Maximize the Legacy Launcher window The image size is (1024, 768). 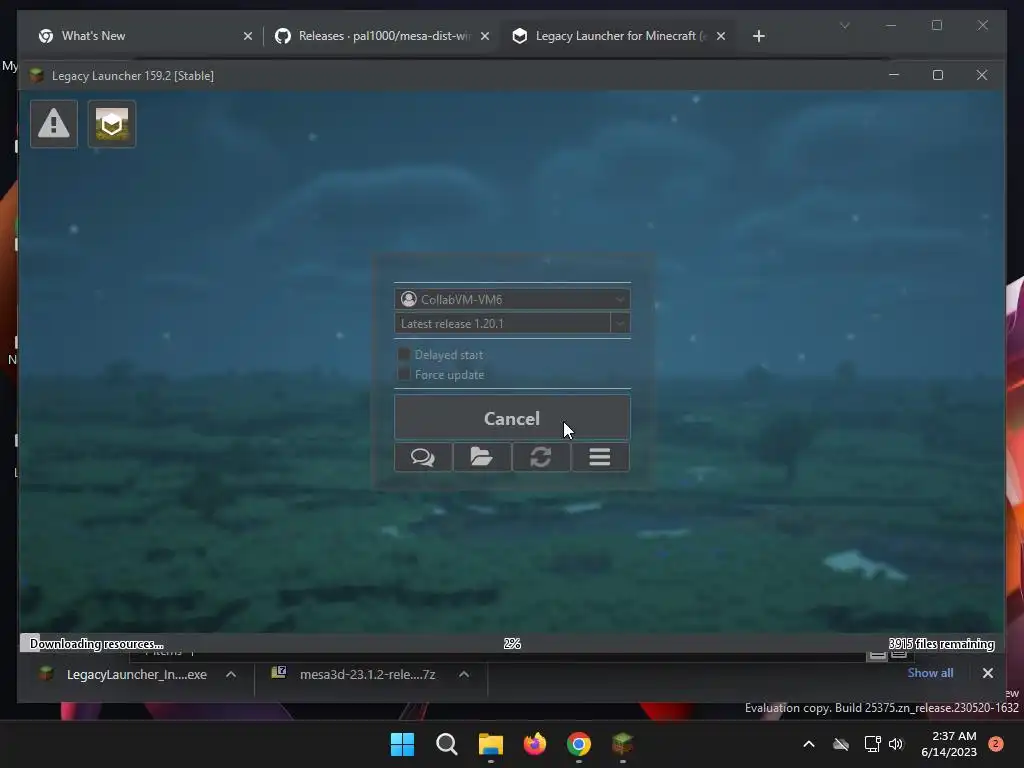pos(938,75)
